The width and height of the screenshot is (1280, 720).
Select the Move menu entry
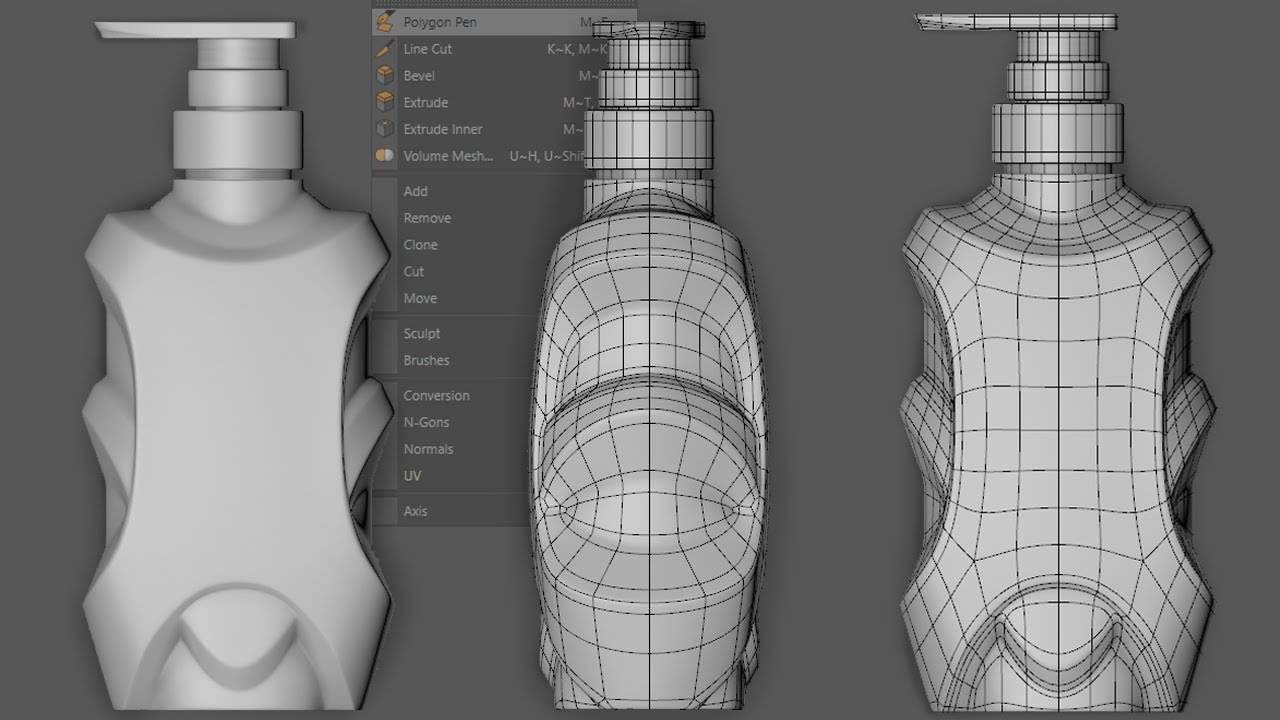tap(420, 299)
